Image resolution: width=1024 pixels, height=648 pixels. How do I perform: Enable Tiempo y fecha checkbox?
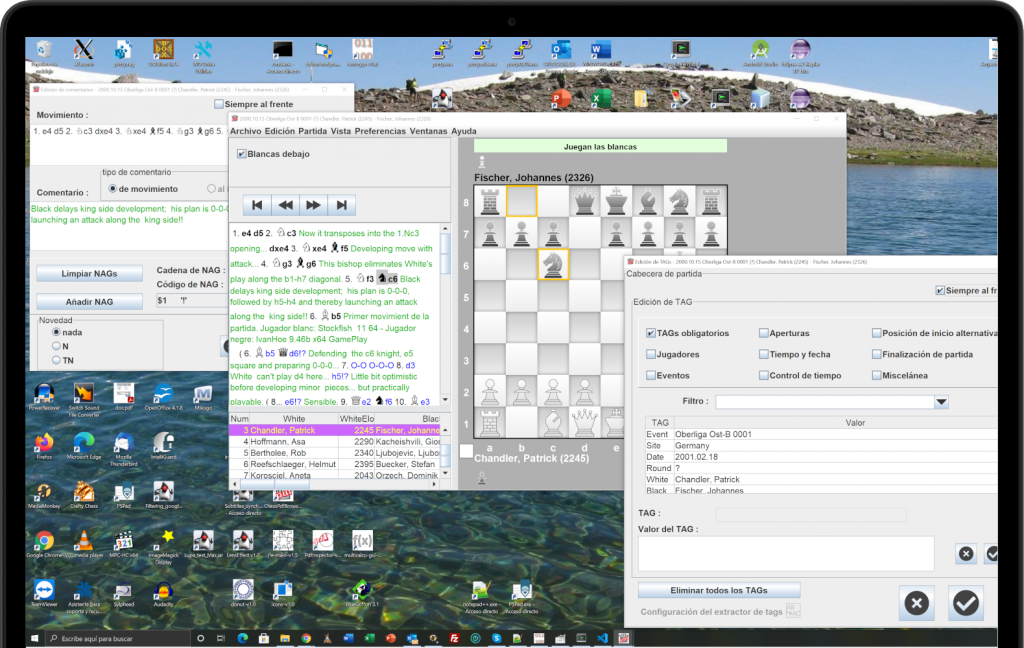point(763,354)
